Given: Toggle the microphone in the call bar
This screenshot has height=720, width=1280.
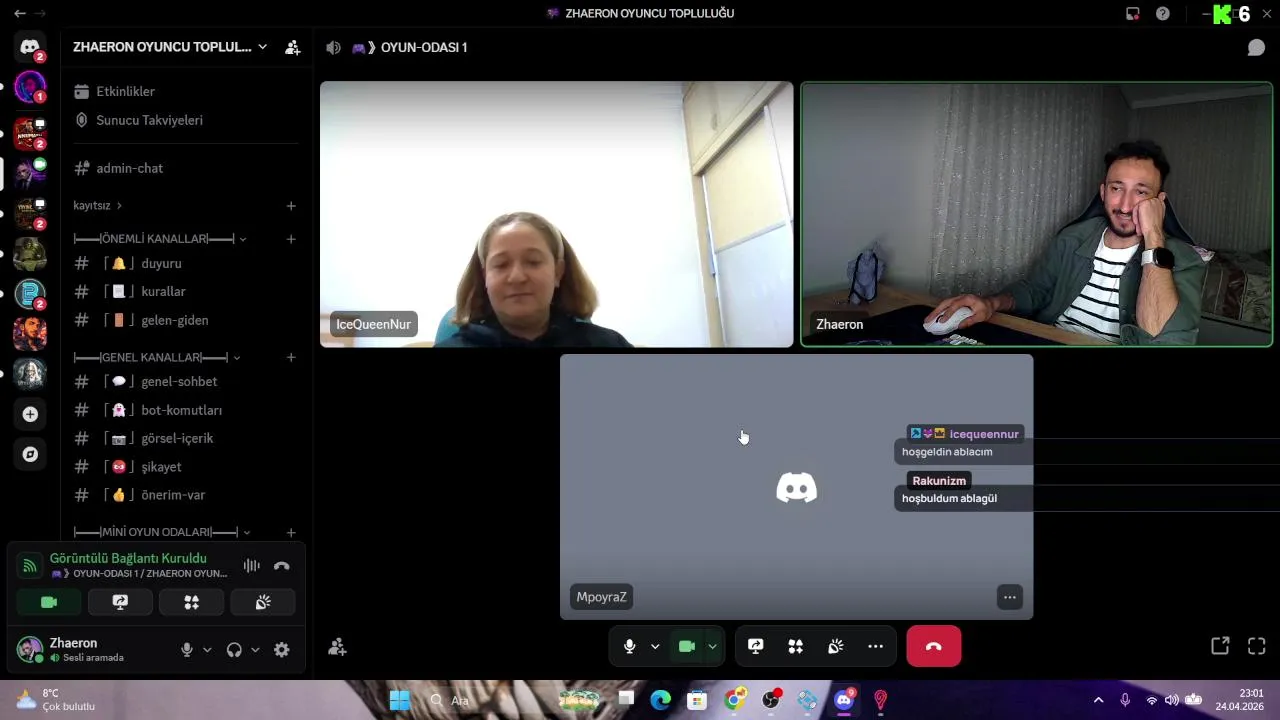Looking at the screenshot, I should (629, 646).
